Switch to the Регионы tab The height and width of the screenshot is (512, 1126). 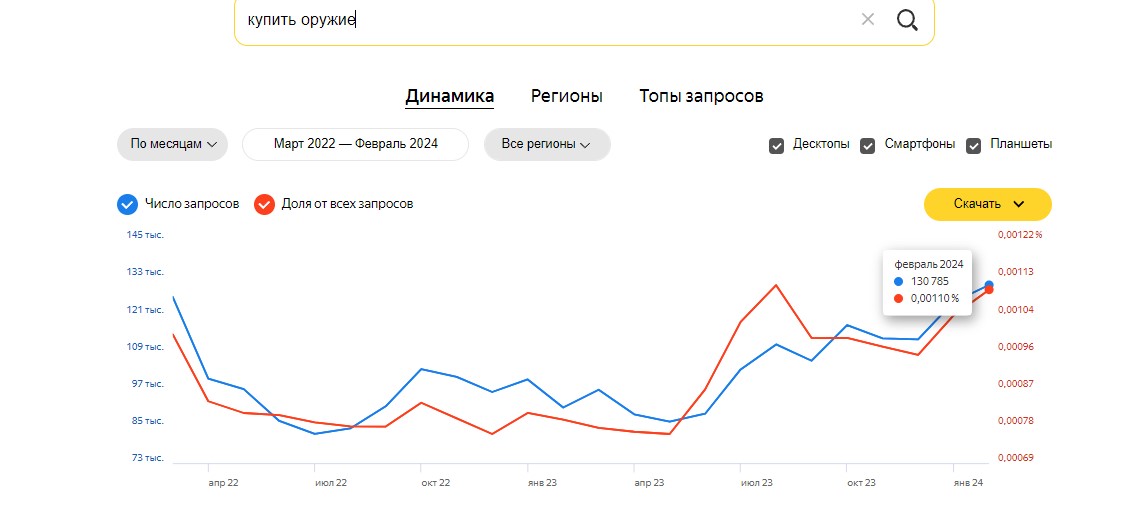(567, 96)
